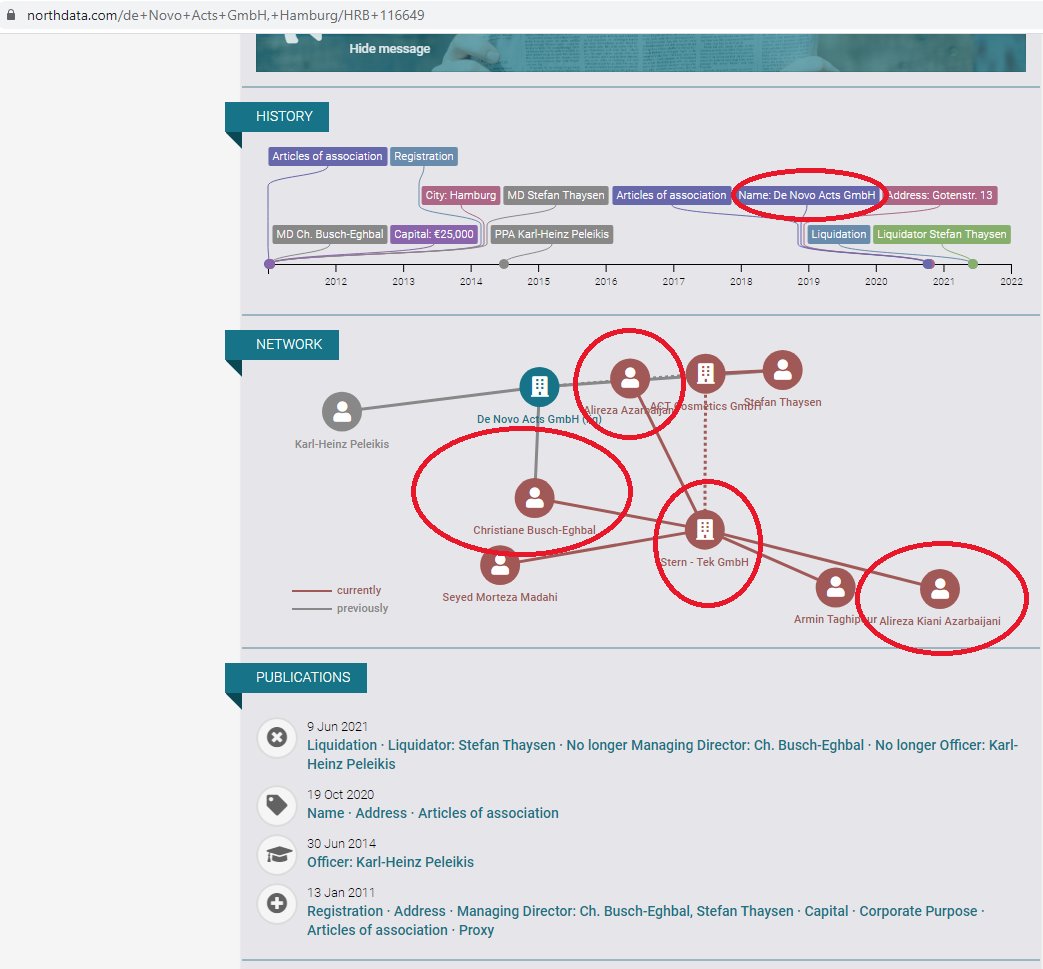Select the MD Stefan Thaysen timeline tag

pos(555,196)
